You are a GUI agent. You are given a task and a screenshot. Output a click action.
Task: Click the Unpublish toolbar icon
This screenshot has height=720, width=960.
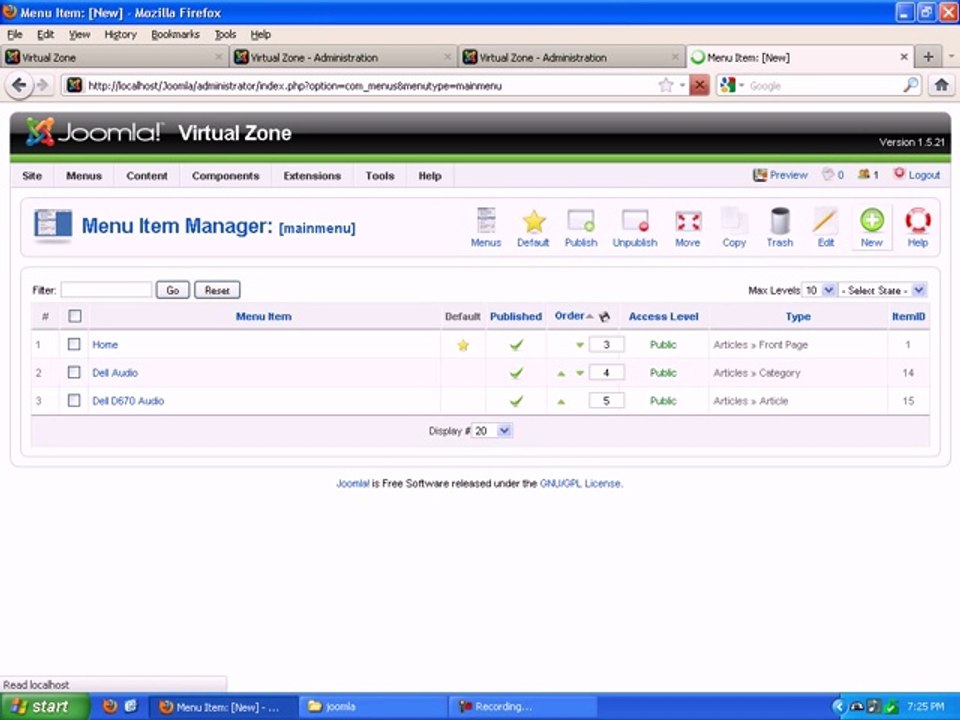point(635,228)
